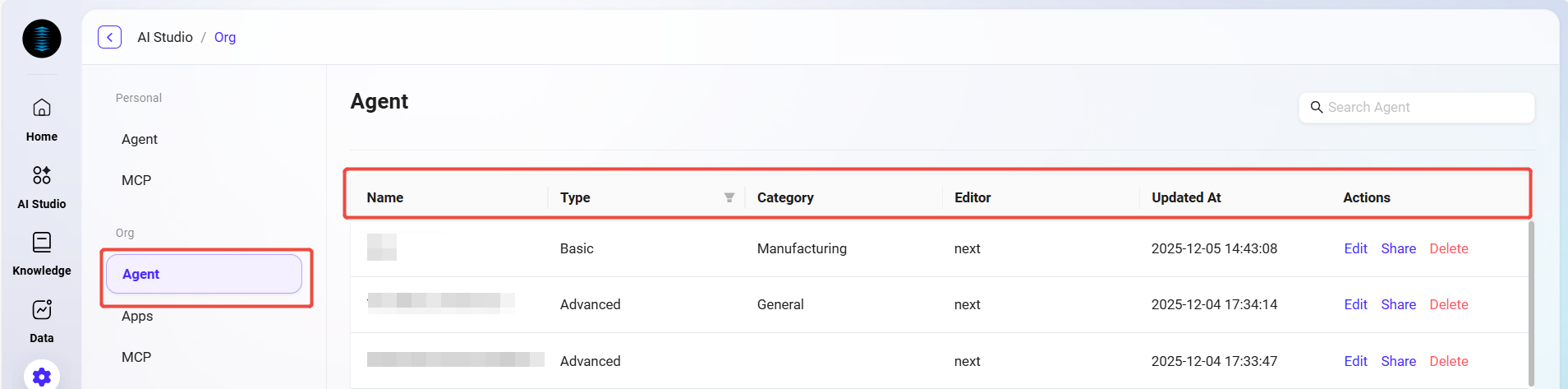Screen dimensions: 1568x389
Task: Click the search magnifier icon
Action: [1316, 108]
